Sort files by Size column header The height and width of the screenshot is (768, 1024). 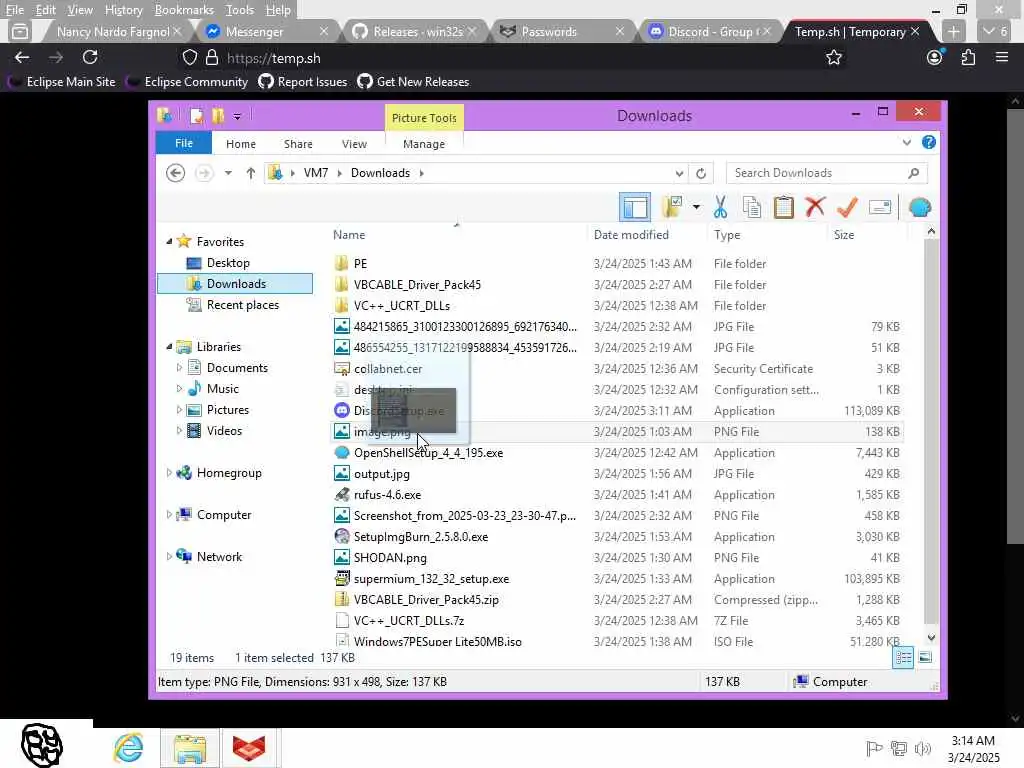[x=867, y=235]
